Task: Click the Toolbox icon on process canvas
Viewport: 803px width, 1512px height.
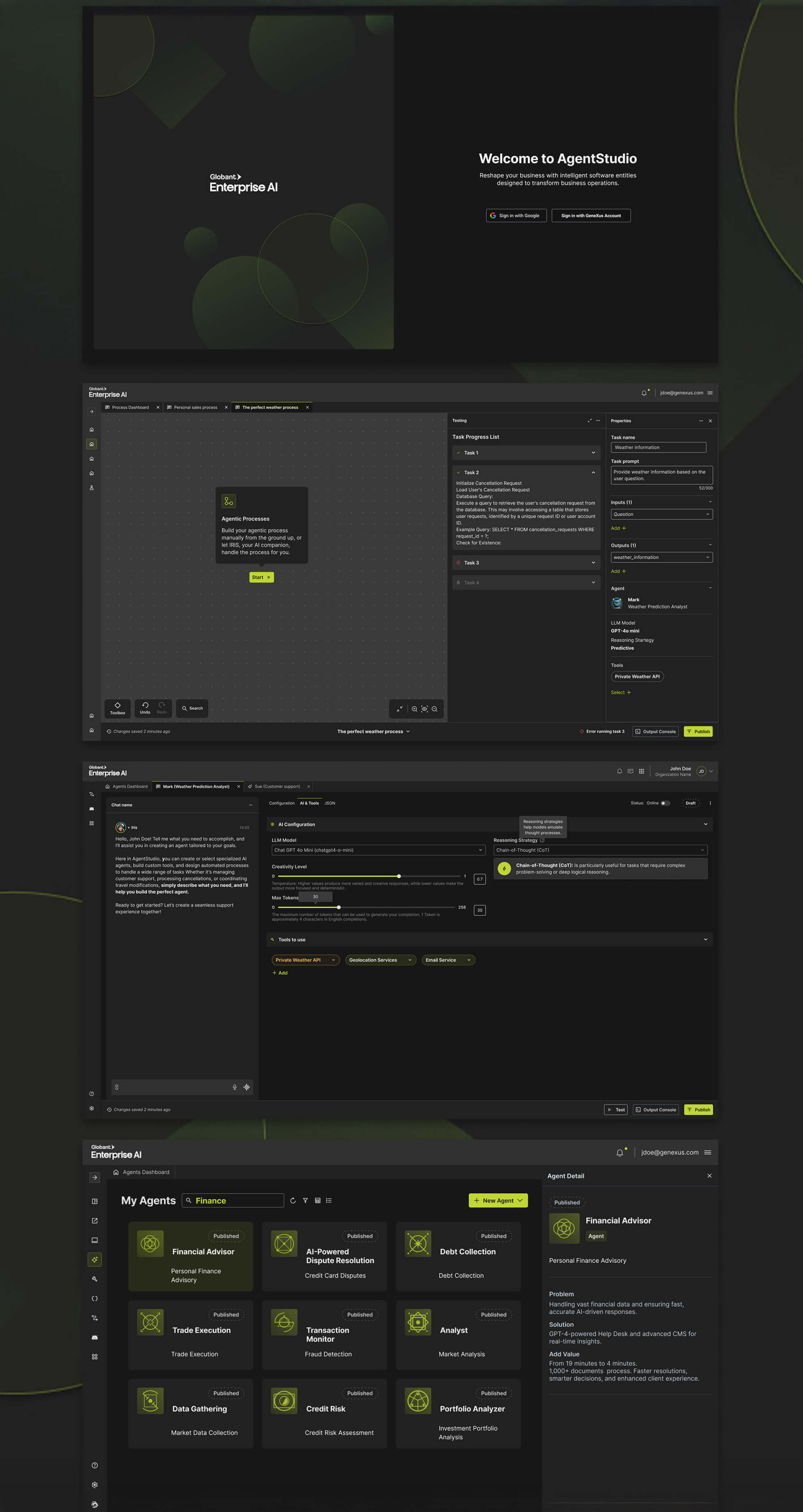Action: point(117,708)
